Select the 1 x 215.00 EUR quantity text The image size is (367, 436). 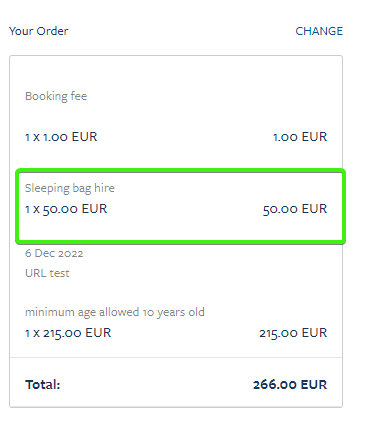[x=68, y=333]
